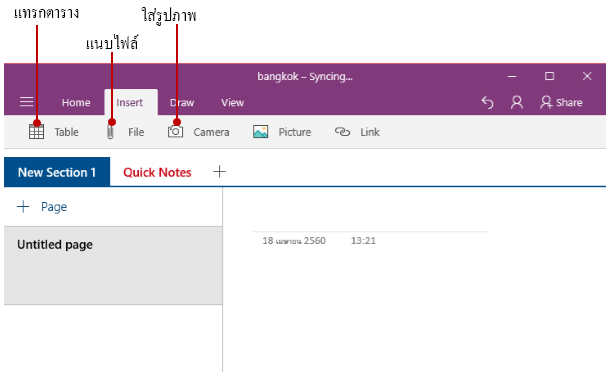Switch to the Quick Notes section
Screen dimensions: 610x375
(157, 172)
